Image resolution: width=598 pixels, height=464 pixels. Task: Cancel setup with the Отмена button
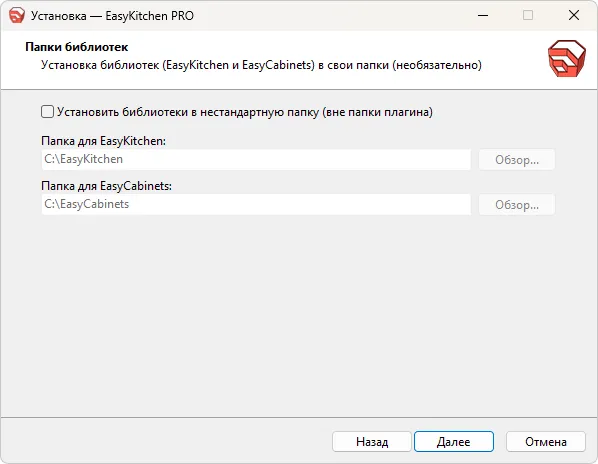[546, 442]
